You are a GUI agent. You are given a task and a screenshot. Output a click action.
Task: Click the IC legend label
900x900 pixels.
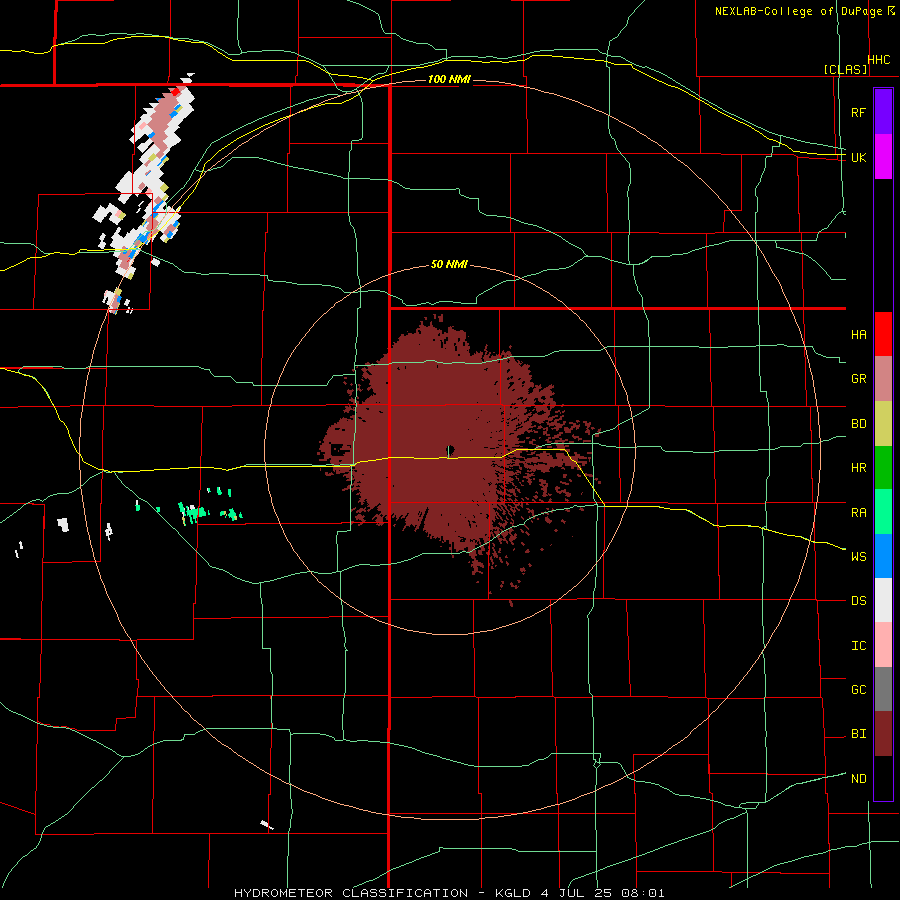pyautogui.click(x=858, y=646)
